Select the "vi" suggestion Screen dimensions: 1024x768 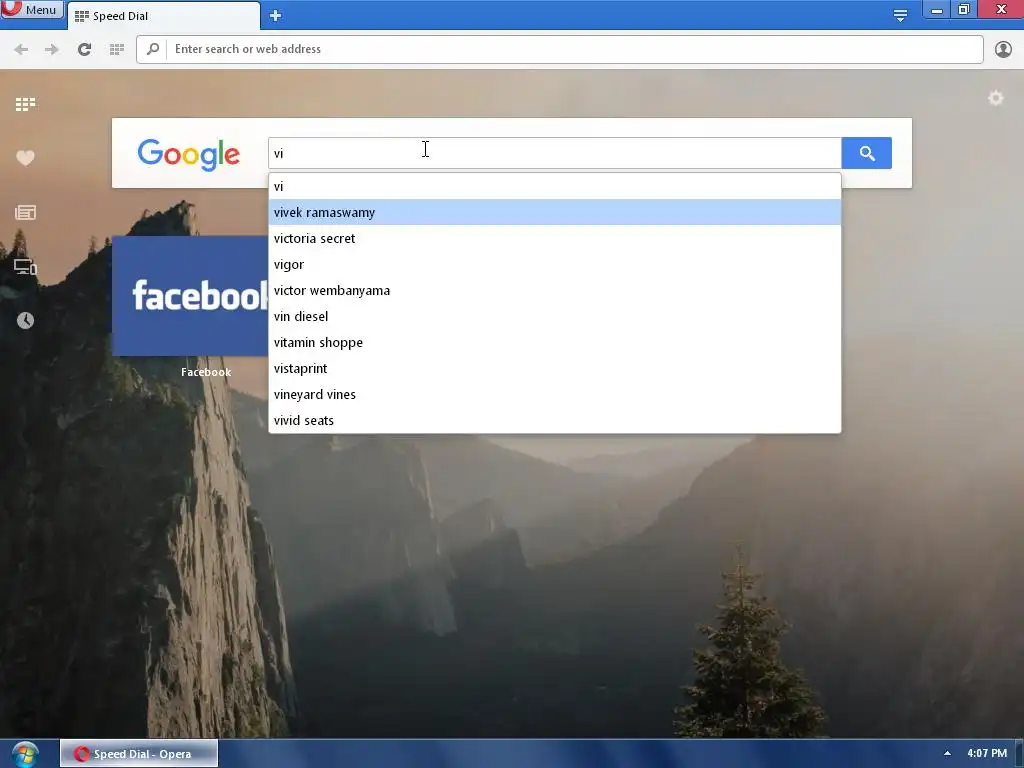pyautogui.click(x=554, y=186)
